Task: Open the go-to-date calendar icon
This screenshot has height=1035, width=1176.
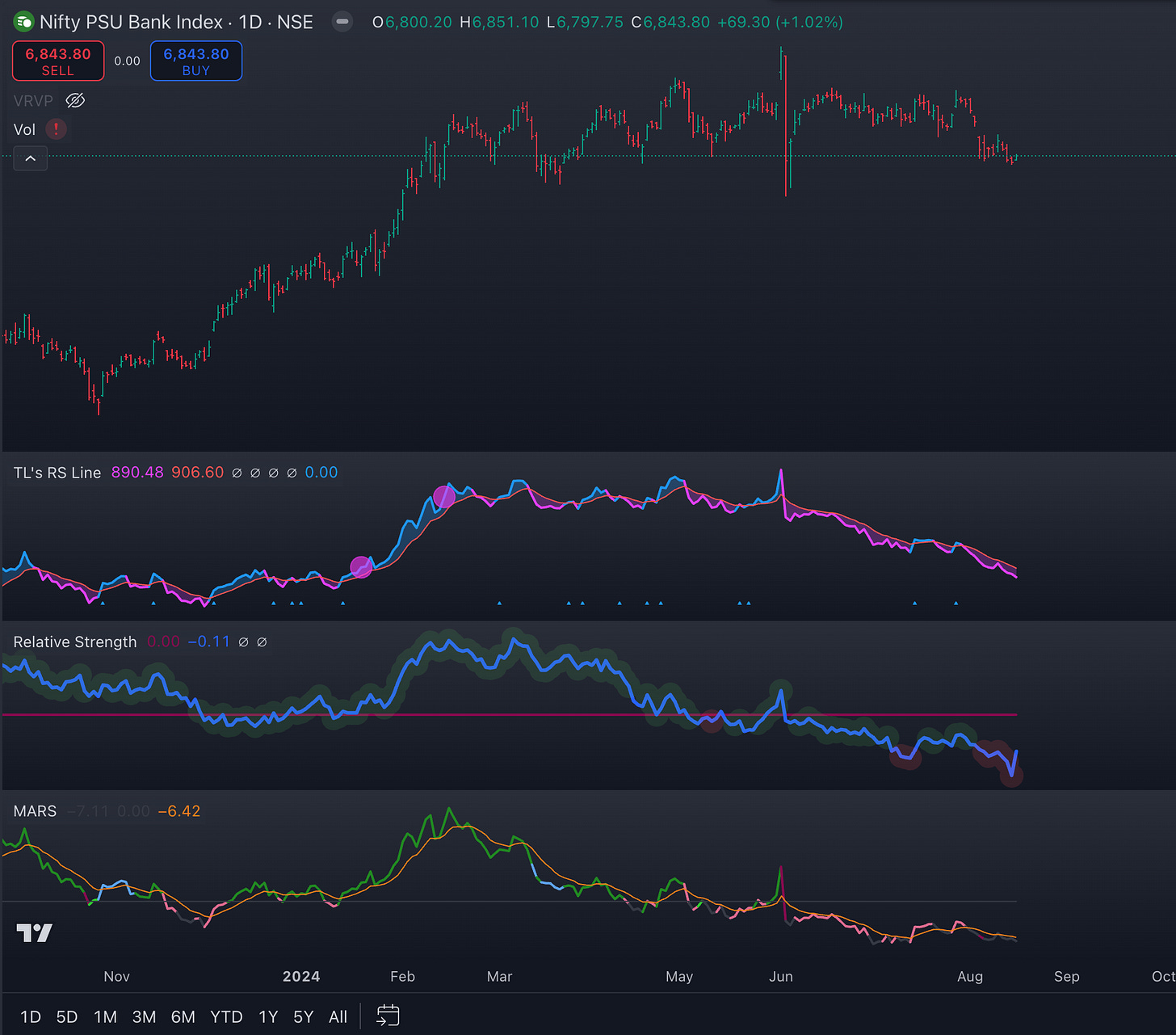Action: pos(387,1016)
